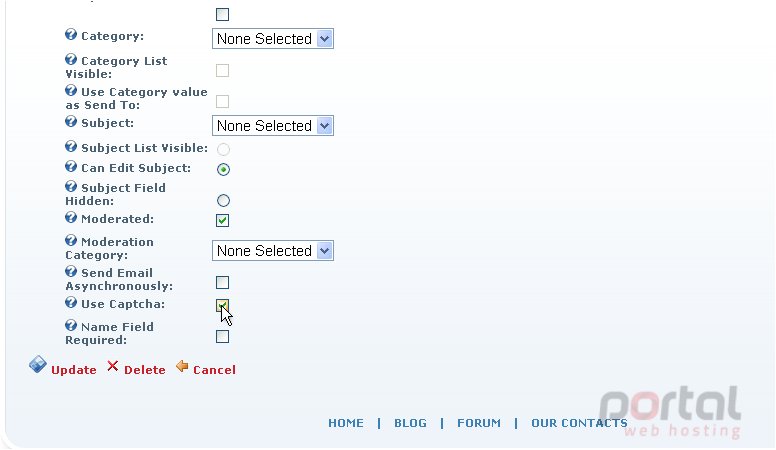
Task: Click help icon for Name Field Required
Action: click(x=71, y=325)
